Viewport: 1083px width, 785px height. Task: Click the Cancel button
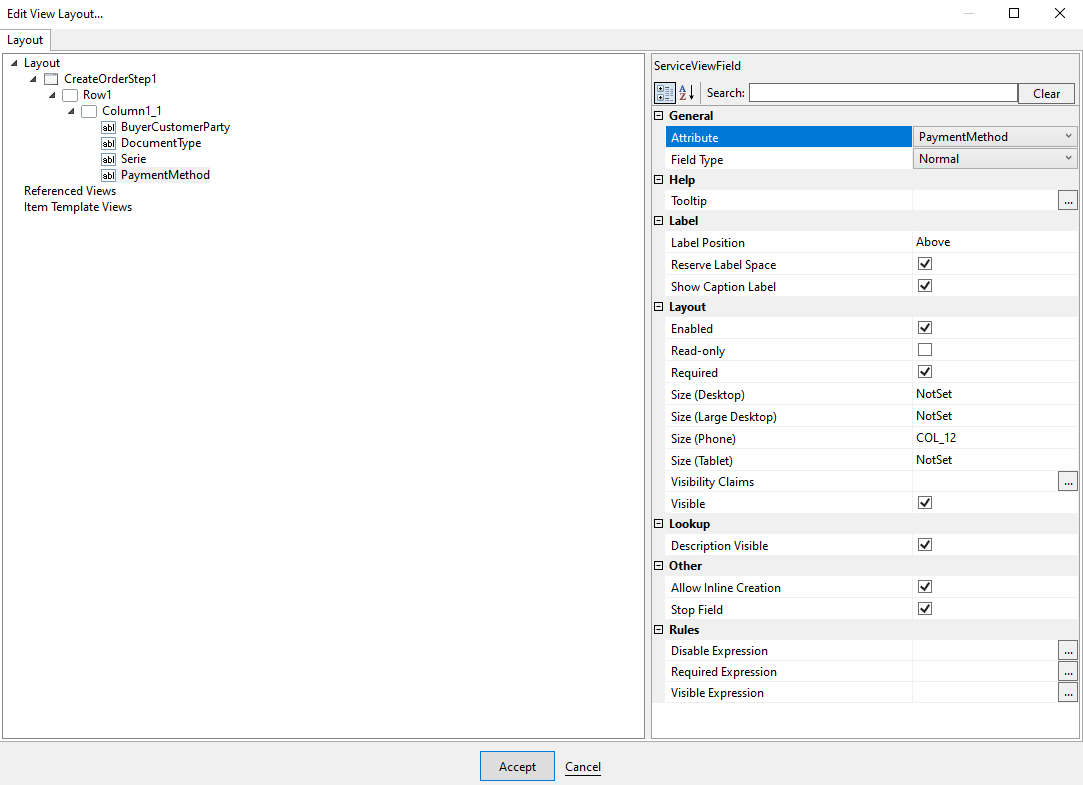(x=583, y=766)
